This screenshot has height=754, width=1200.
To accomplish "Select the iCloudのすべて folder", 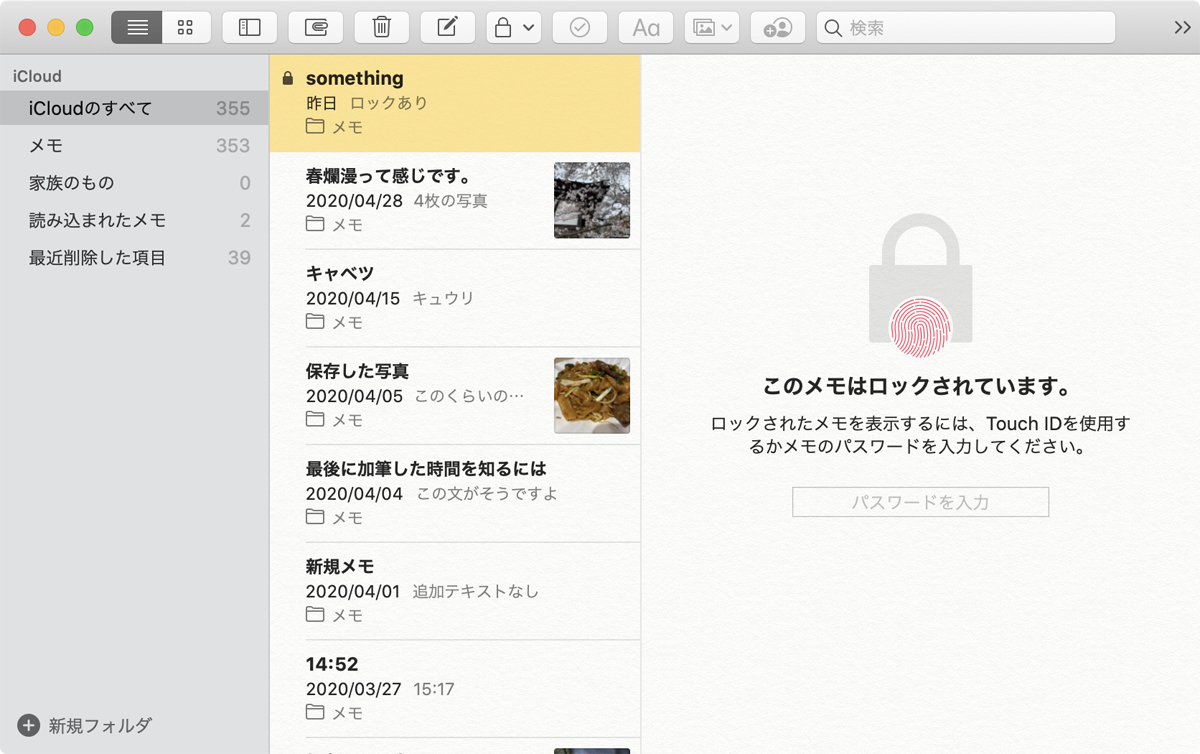I will coord(134,108).
